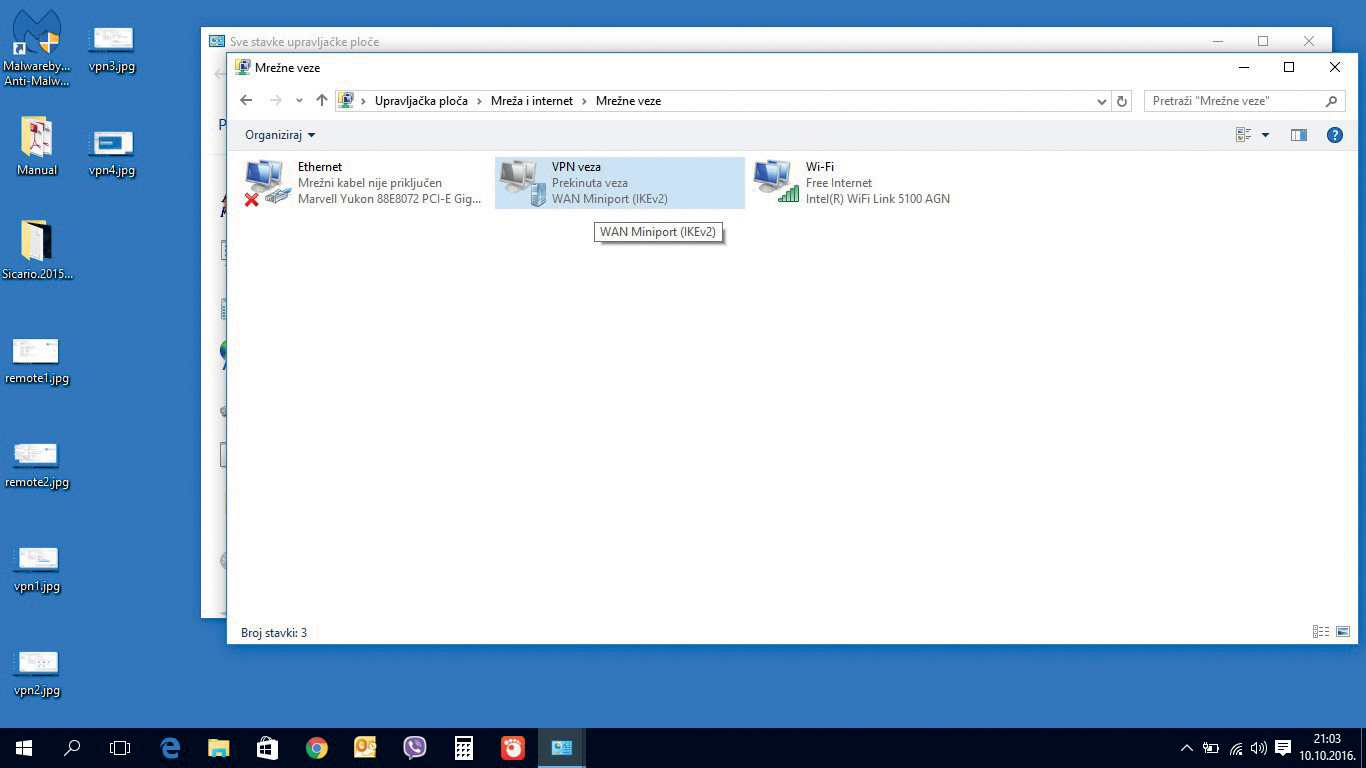Expand recent locations dropdown next to arrows

299,101
